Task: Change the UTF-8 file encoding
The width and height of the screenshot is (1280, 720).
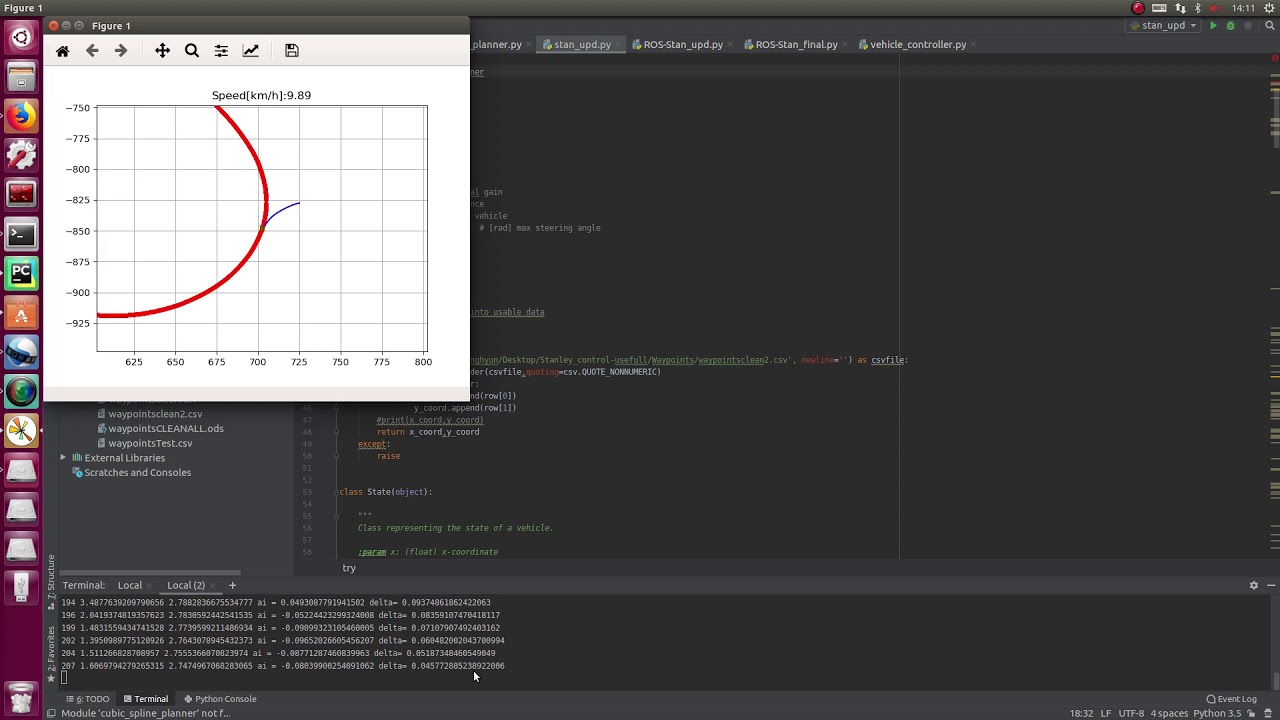Action: [1131, 713]
